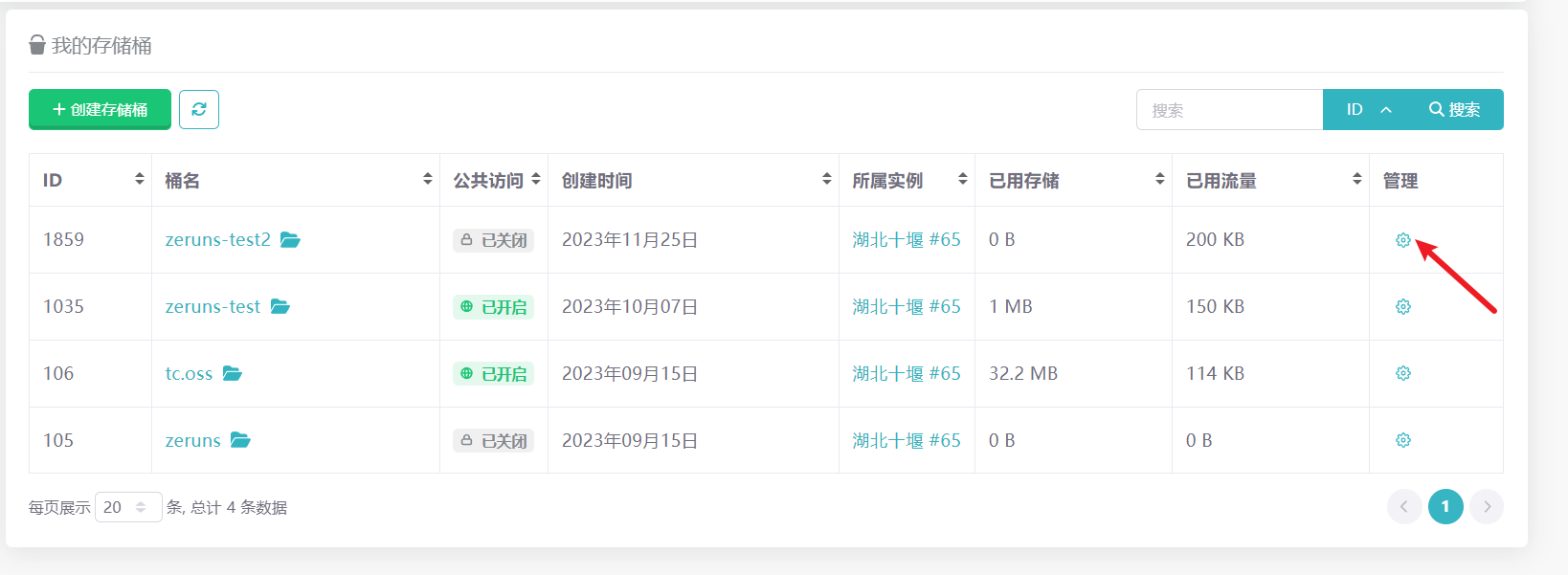Click 已开启 public access badge for zeruns-test
Image resolution: width=1568 pixels, height=575 pixels.
(493, 307)
